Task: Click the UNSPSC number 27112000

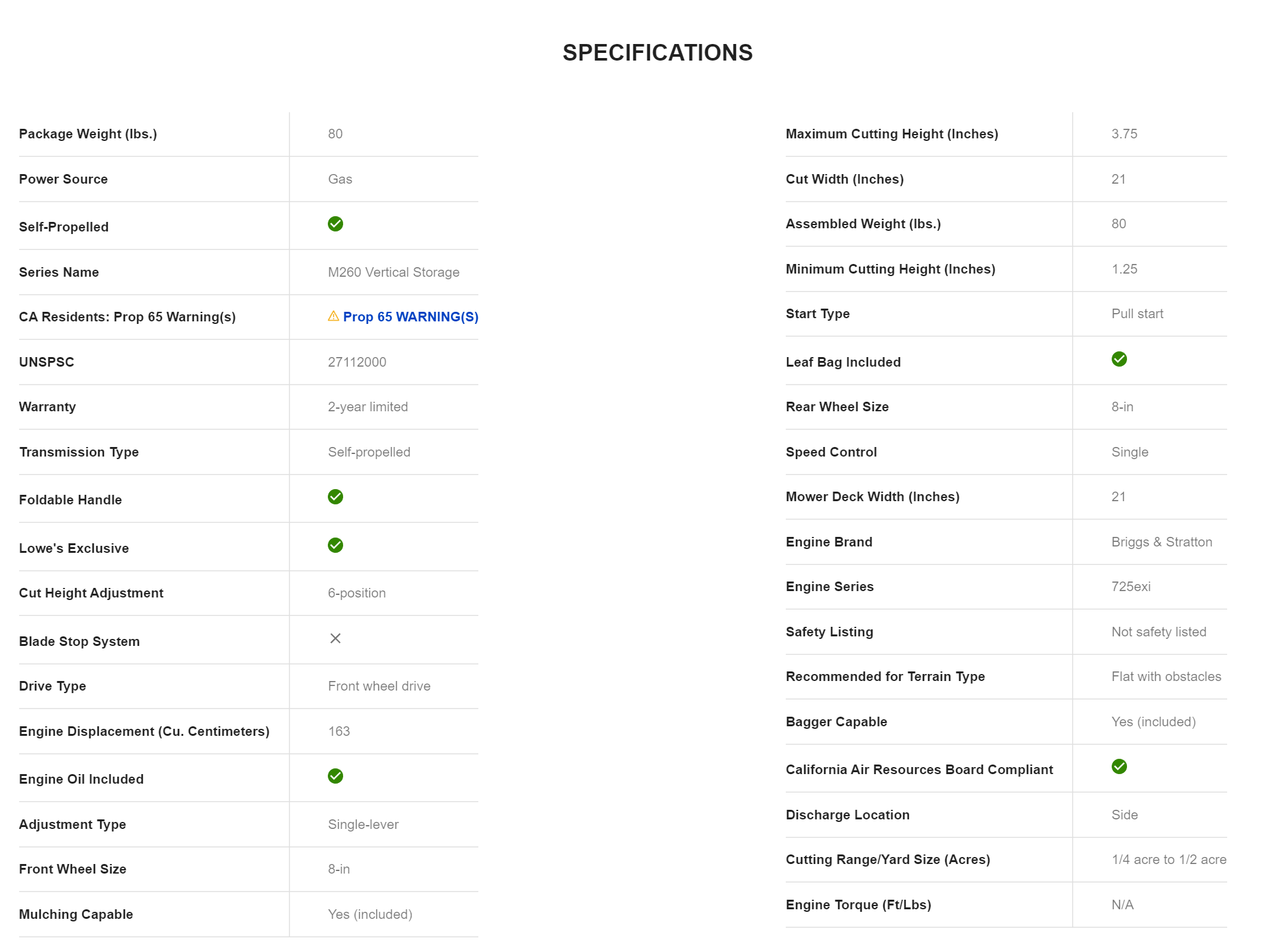Action: pyautogui.click(x=357, y=362)
